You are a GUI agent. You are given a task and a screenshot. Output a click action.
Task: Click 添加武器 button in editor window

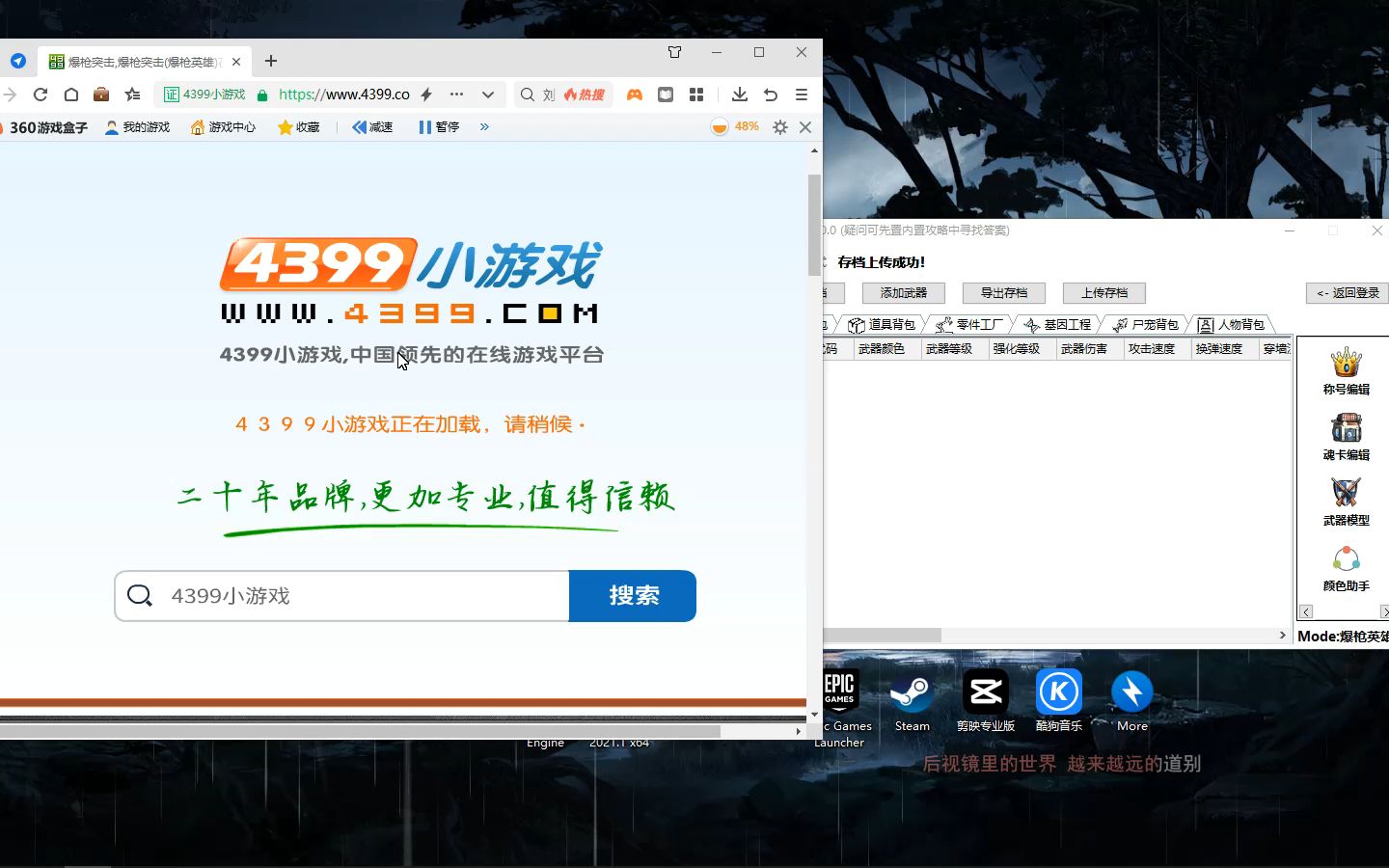point(904,293)
